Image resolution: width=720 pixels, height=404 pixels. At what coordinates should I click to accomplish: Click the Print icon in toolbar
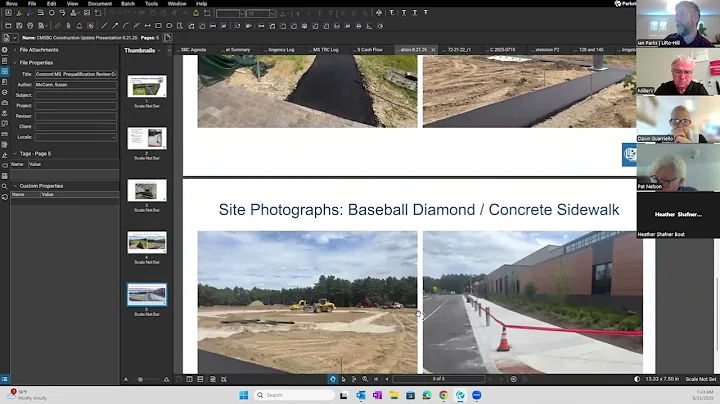tap(30, 26)
